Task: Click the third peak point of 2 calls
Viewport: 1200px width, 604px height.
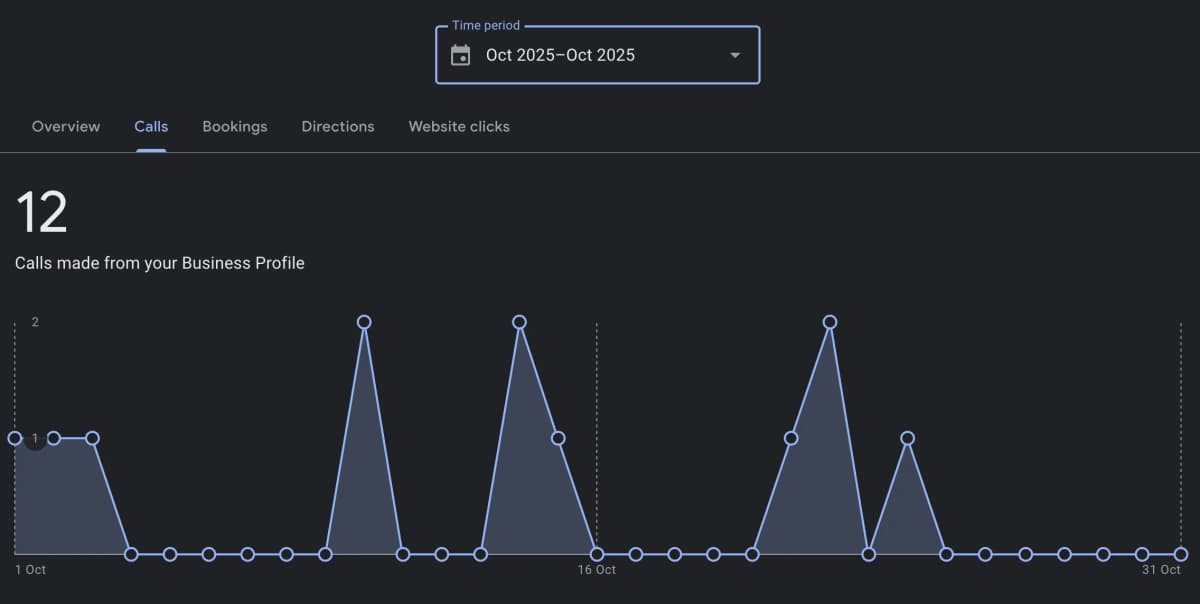Action: click(830, 322)
